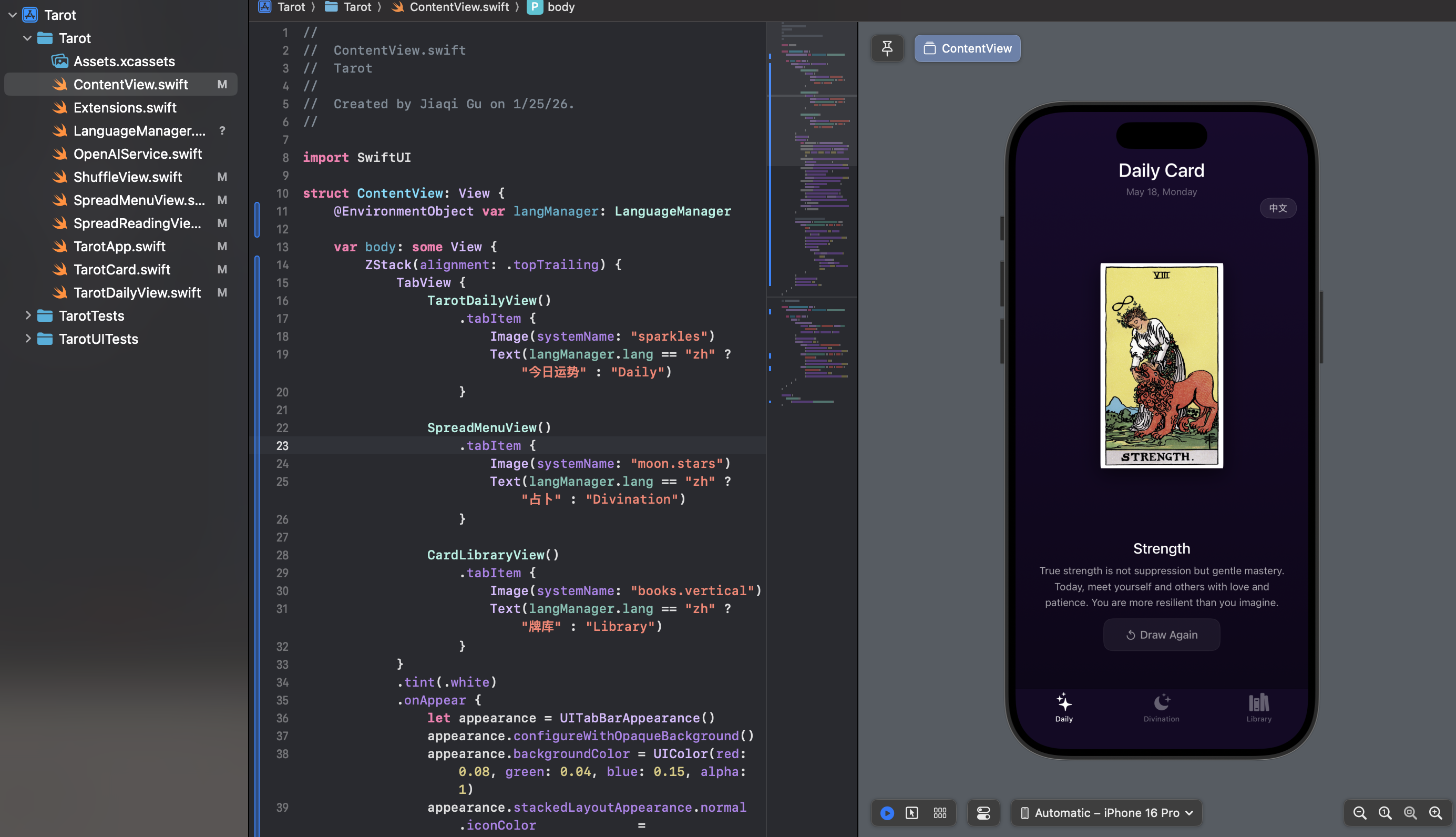The height and width of the screenshot is (837, 1456).
Task: Expand the TarotTests folder
Action: [27, 315]
